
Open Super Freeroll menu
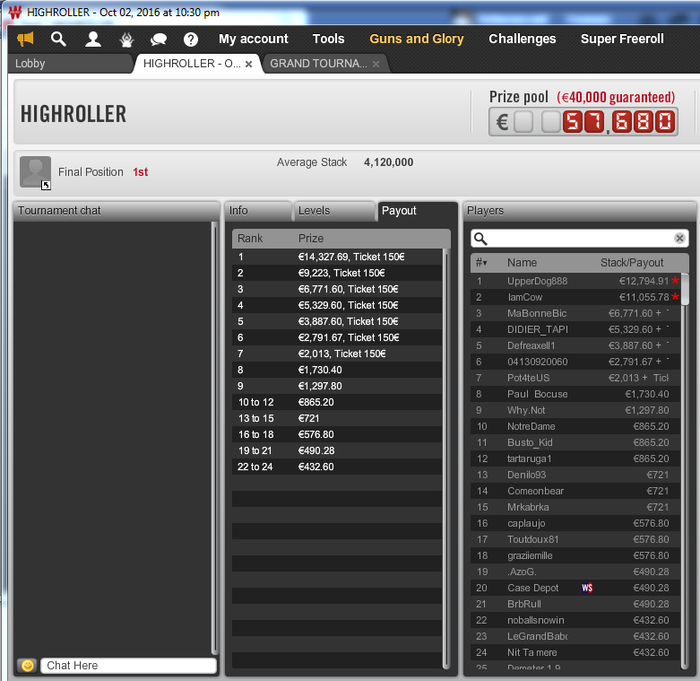click(x=622, y=39)
